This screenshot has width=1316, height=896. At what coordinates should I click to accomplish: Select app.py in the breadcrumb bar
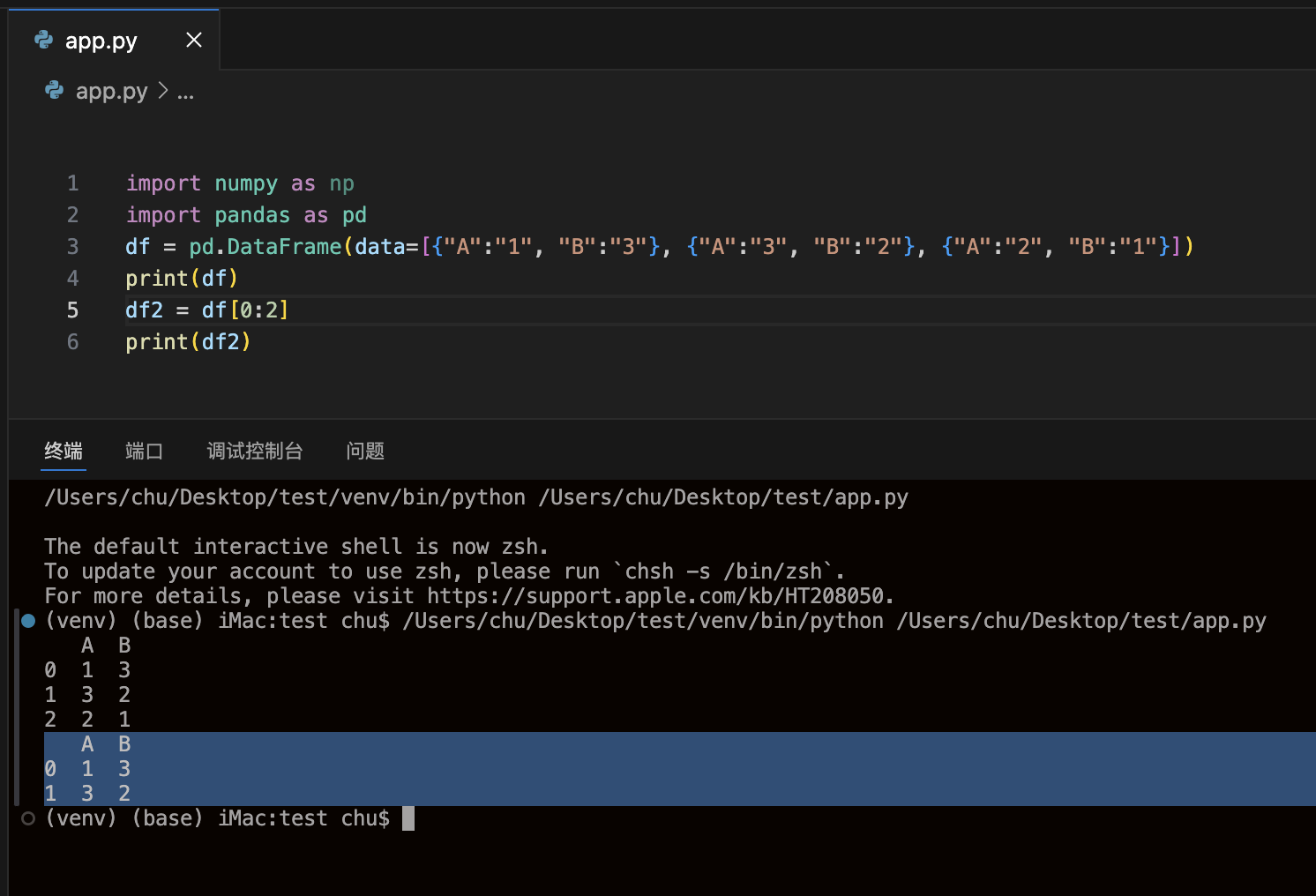tap(111, 92)
